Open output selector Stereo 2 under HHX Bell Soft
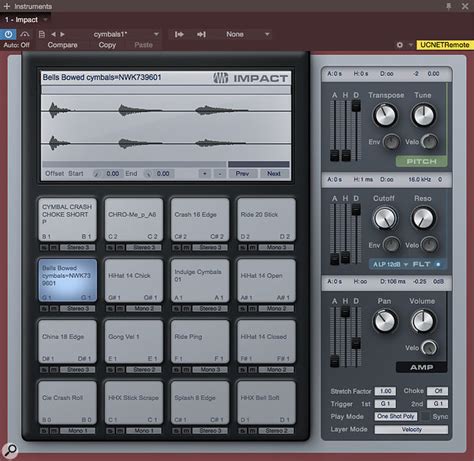 (276, 431)
